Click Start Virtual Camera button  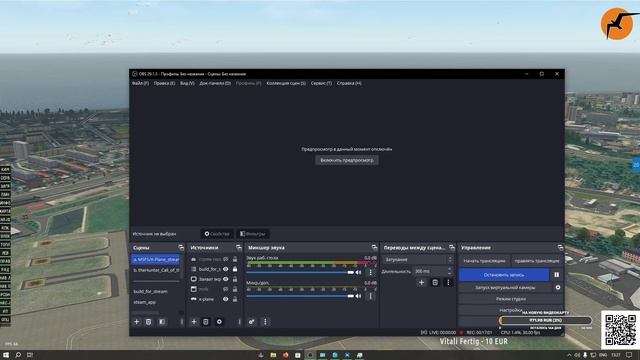(505, 287)
